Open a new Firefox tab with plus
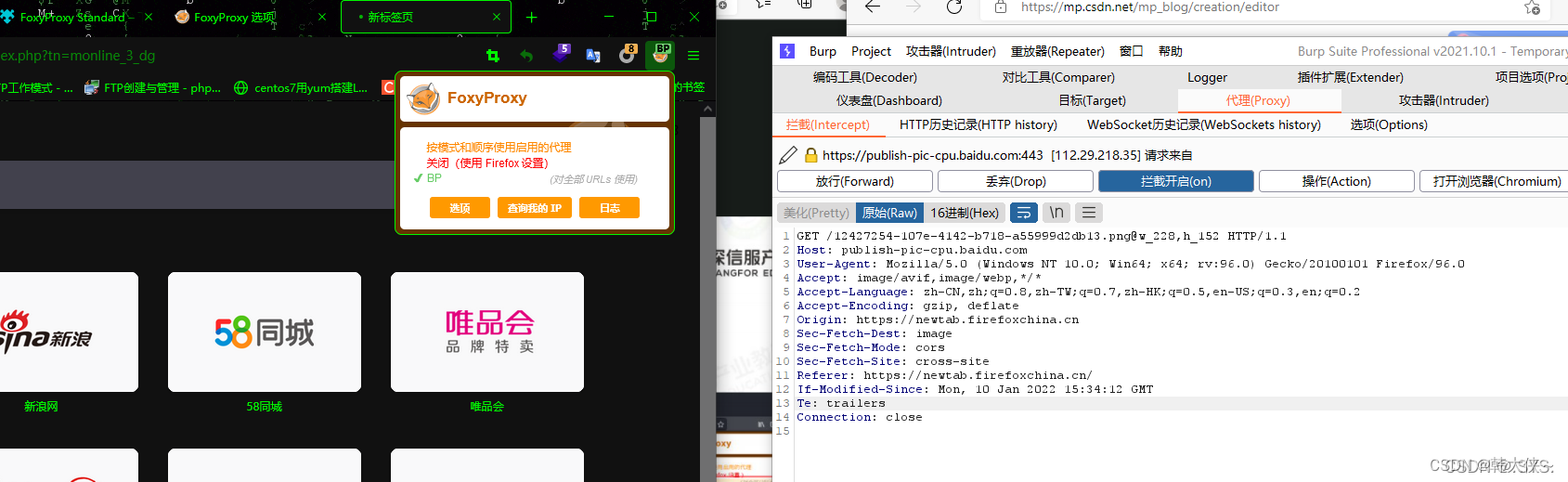 (x=531, y=17)
